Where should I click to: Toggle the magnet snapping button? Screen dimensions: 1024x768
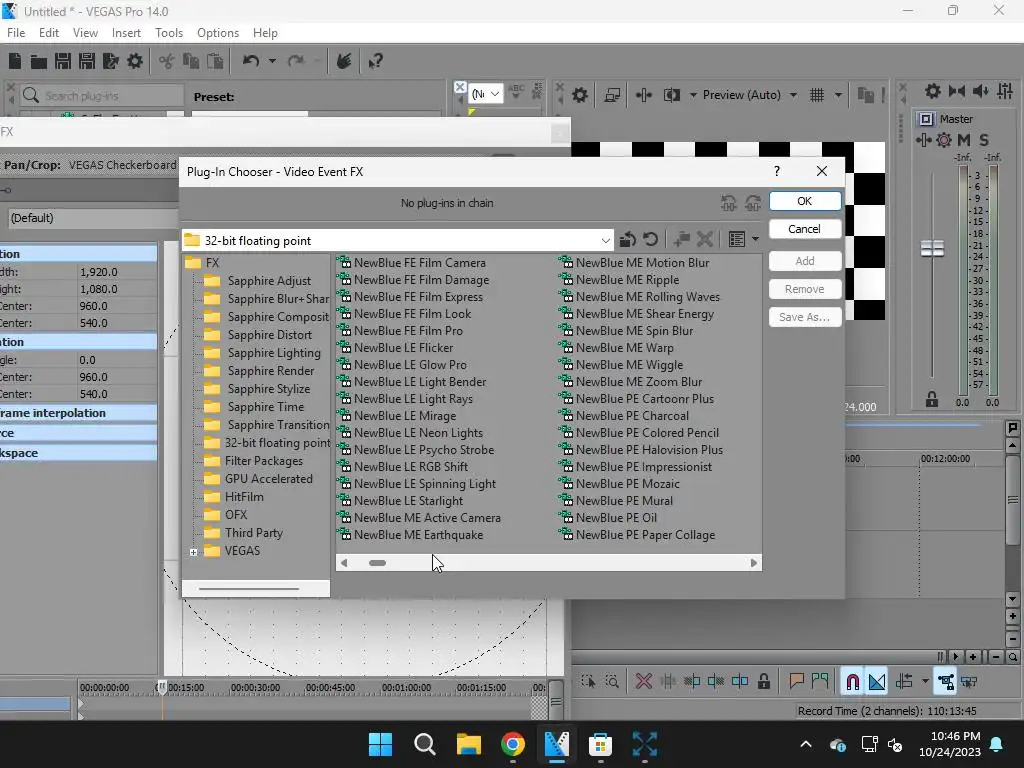coord(852,682)
